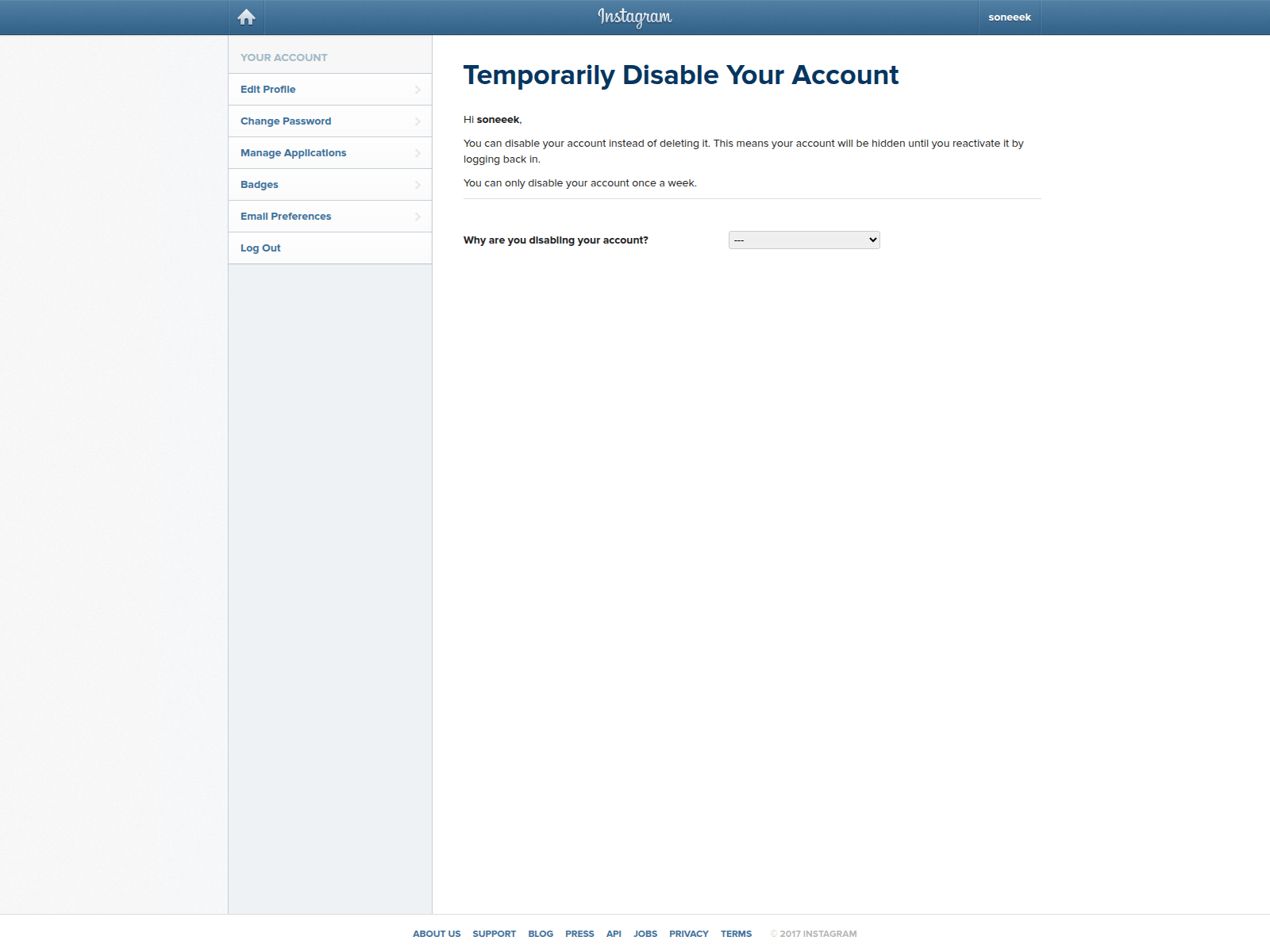Click the chevron beside Change Password
The width and height of the screenshot is (1270, 952).
418,121
